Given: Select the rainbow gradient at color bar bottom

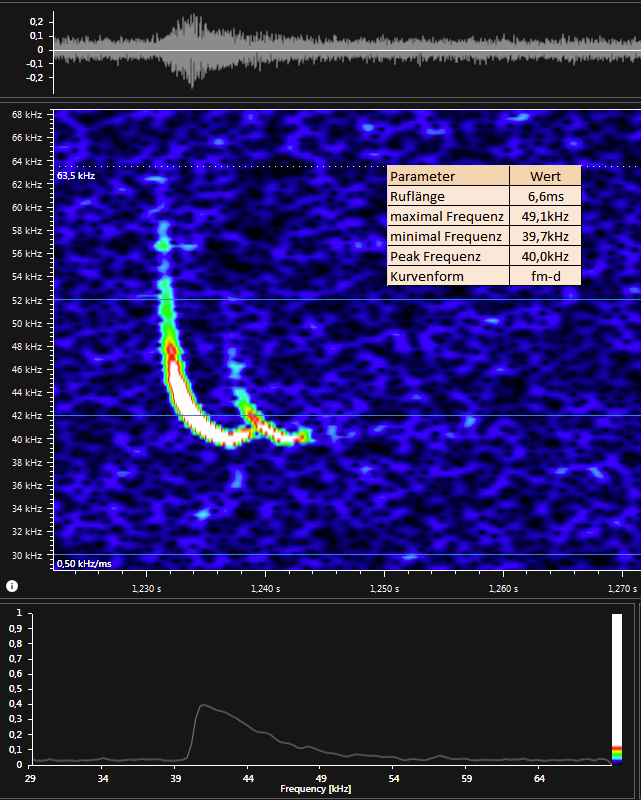Looking at the screenshot, I should coord(617,753).
